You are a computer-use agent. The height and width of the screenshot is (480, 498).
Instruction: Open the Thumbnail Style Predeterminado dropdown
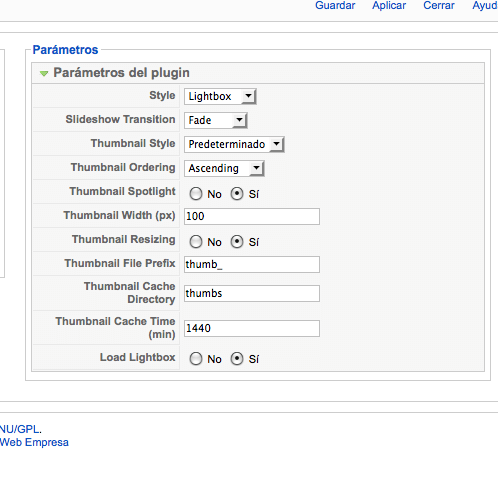click(x=234, y=144)
